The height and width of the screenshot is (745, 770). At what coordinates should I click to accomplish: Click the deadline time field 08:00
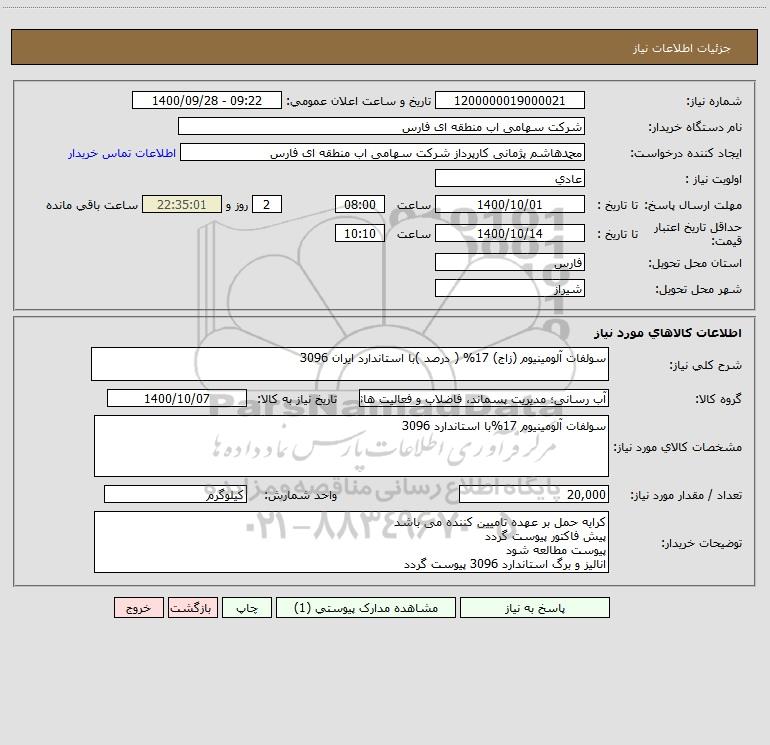click(x=360, y=204)
